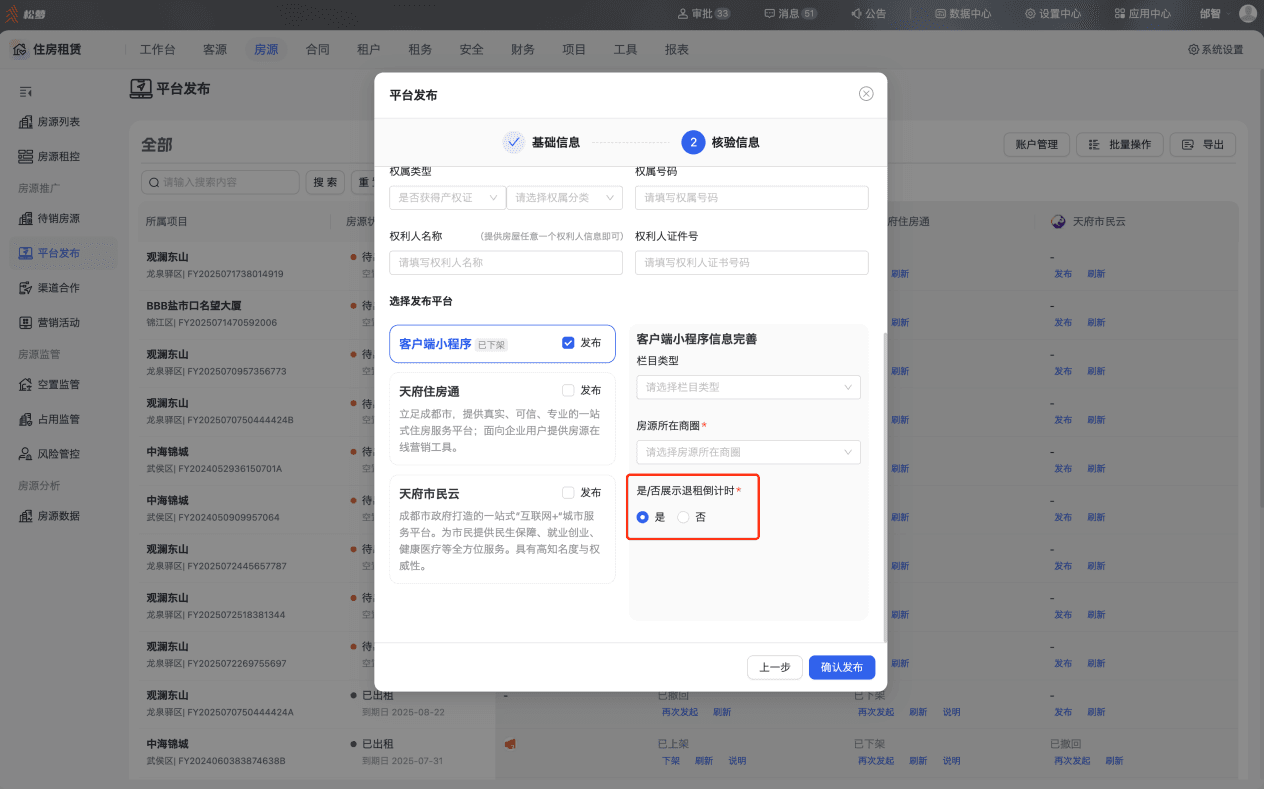1264x789 pixels.
Task: Select 否 radio for 退租倒计时
Action: click(683, 517)
